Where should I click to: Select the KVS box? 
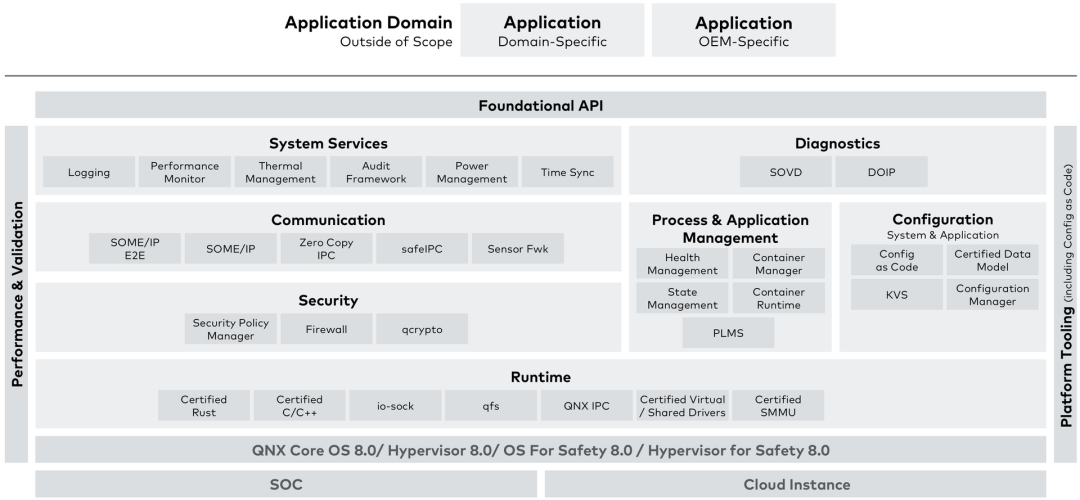point(897,295)
